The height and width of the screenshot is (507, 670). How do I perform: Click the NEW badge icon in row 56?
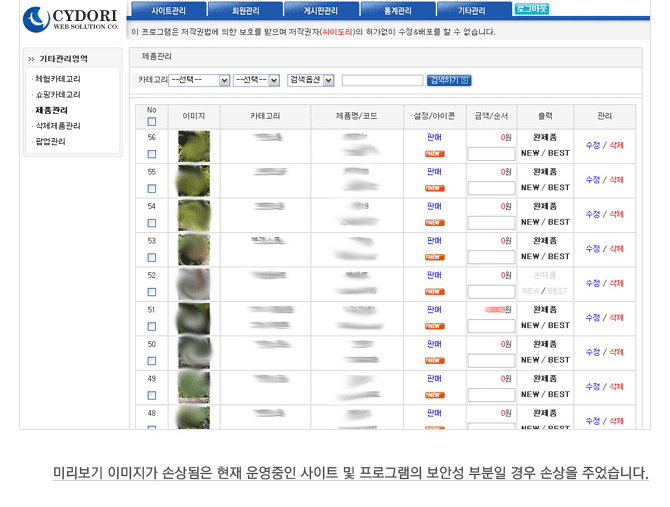click(x=434, y=154)
